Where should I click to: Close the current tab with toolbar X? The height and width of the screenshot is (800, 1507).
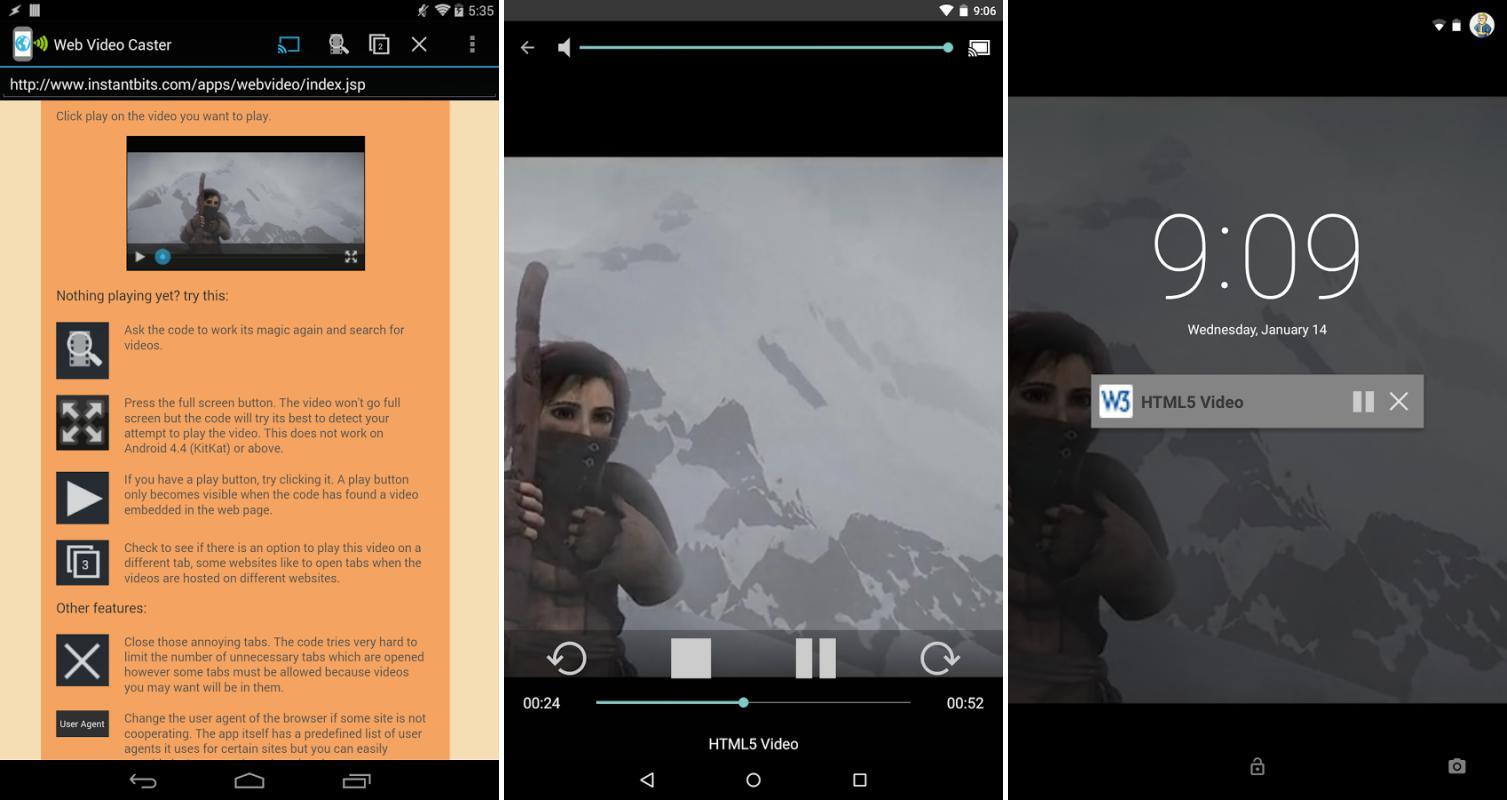tap(419, 45)
